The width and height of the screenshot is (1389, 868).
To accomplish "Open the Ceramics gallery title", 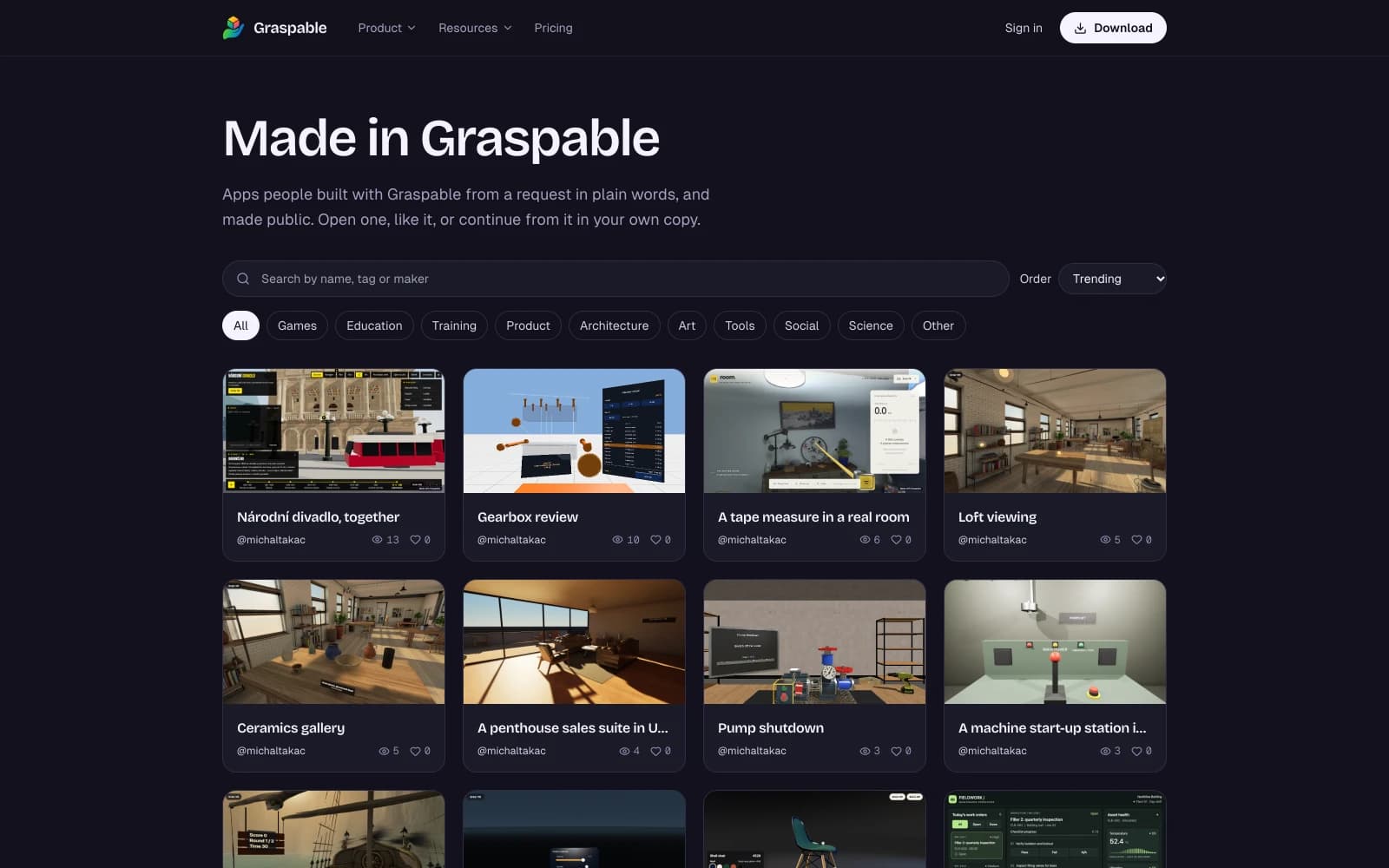I will 291,728.
